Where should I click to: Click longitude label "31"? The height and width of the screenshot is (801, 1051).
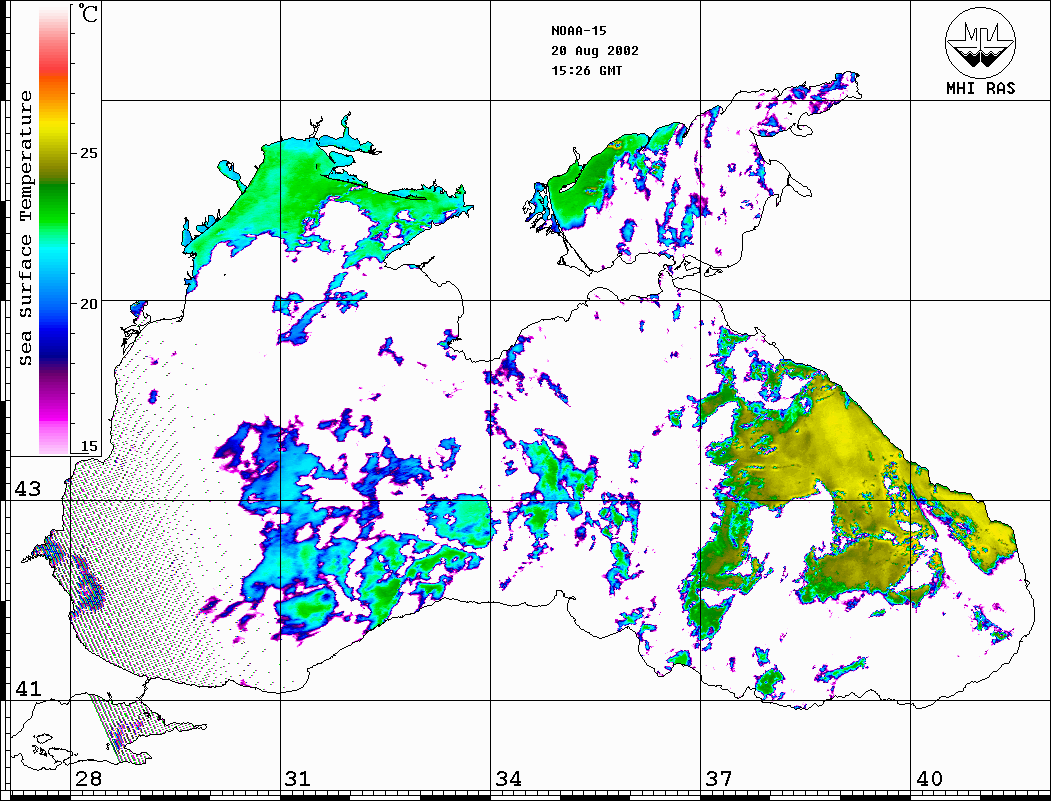tap(298, 779)
